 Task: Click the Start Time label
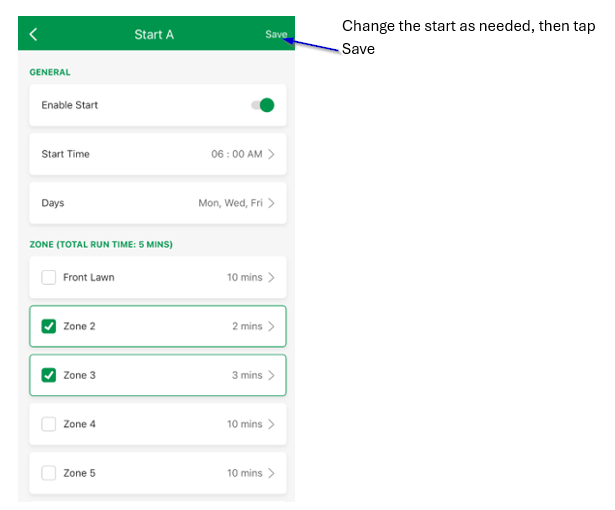coord(66,154)
